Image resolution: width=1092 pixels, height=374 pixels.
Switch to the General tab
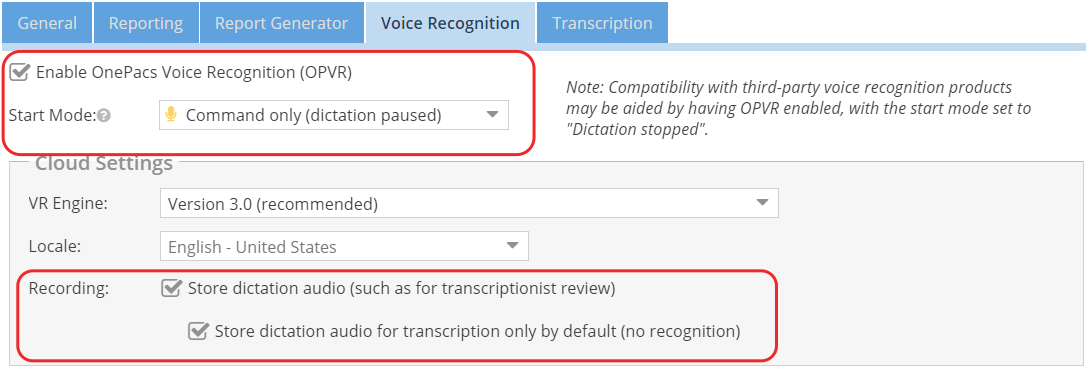[x=47, y=23]
